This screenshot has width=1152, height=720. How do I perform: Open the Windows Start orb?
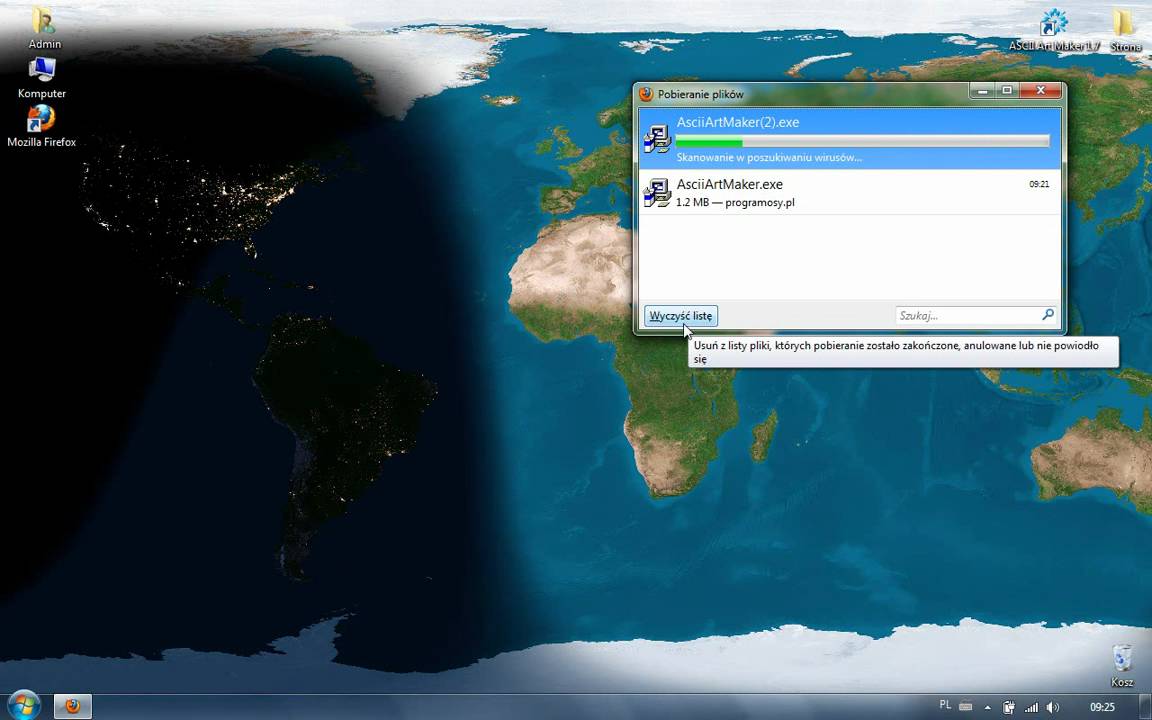coord(24,705)
